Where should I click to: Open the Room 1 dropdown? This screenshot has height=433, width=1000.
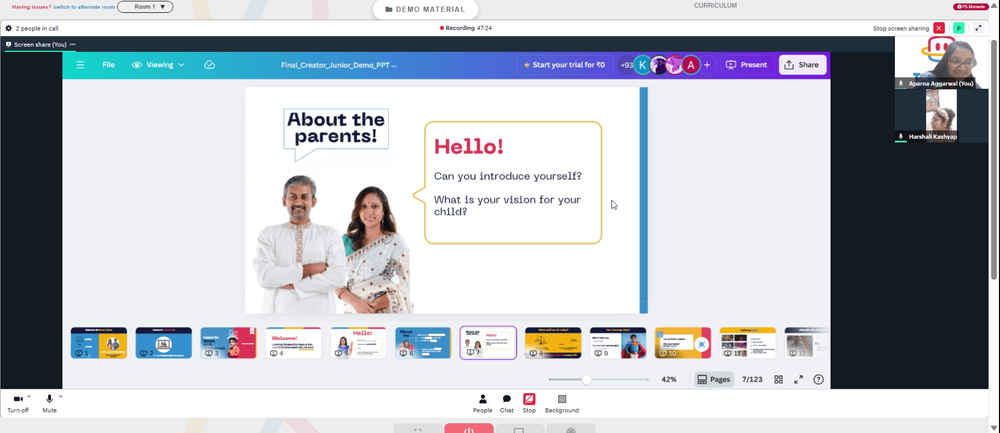click(145, 7)
